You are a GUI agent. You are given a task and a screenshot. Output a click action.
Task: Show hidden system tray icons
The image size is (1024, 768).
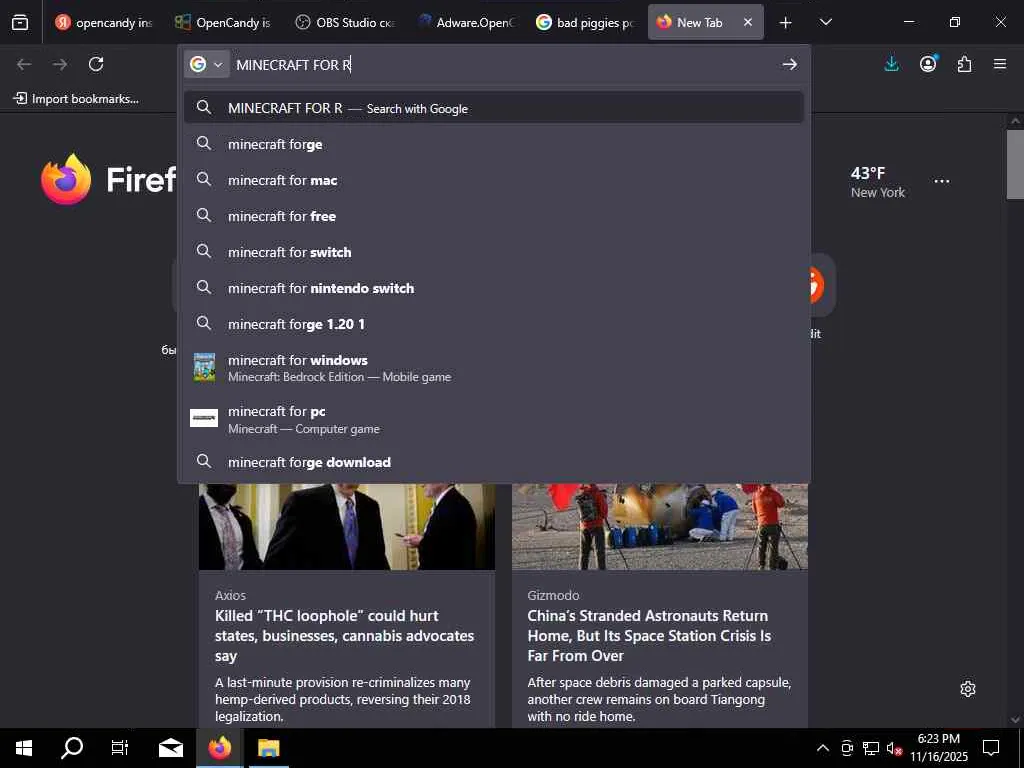click(823, 748)
